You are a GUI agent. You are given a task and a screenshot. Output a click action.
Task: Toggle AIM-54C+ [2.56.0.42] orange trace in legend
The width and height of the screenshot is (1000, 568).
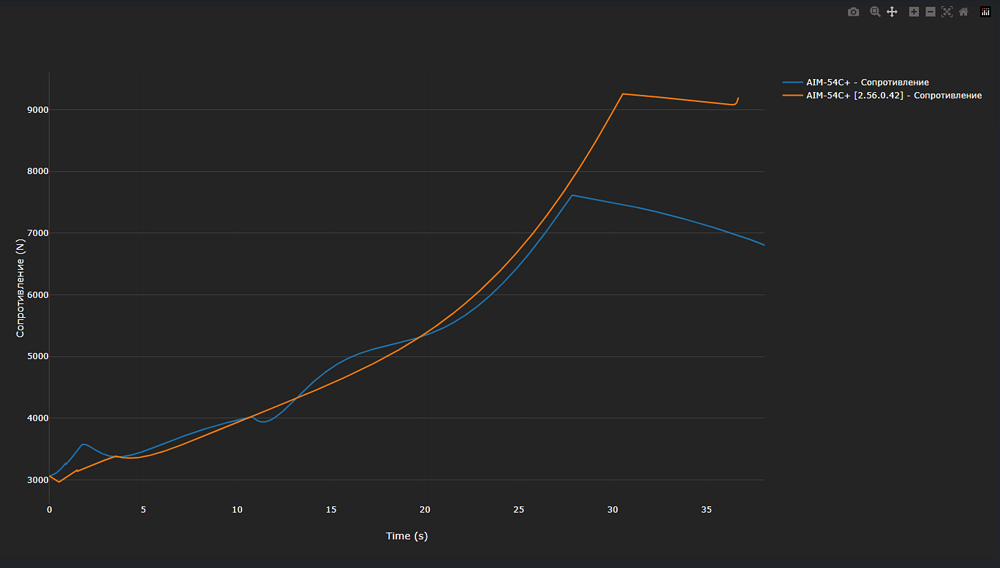pyautogui.click(x=883, y=96)
